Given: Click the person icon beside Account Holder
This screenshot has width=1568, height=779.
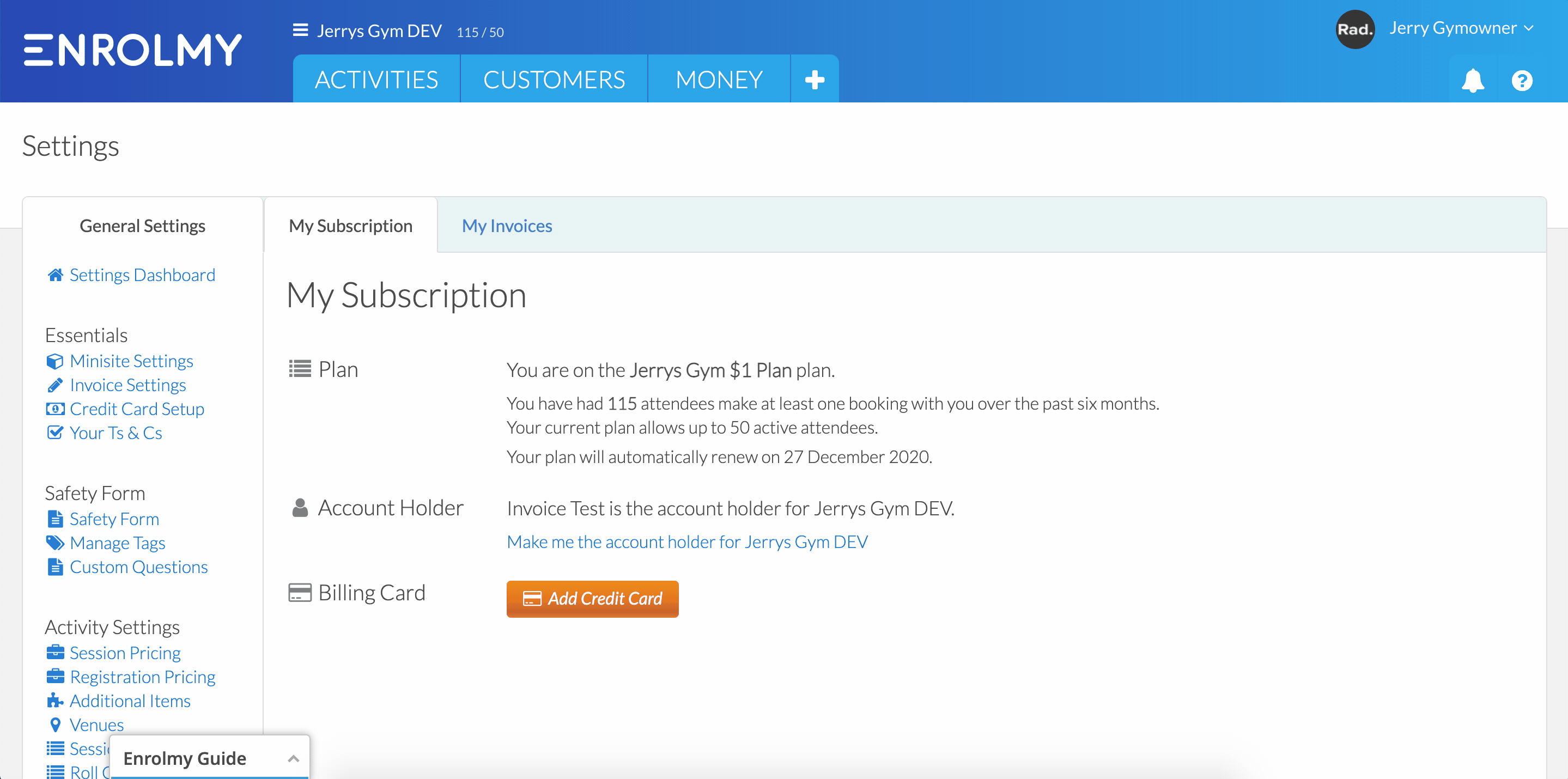Looking at the screenshot, I should 300,508.
